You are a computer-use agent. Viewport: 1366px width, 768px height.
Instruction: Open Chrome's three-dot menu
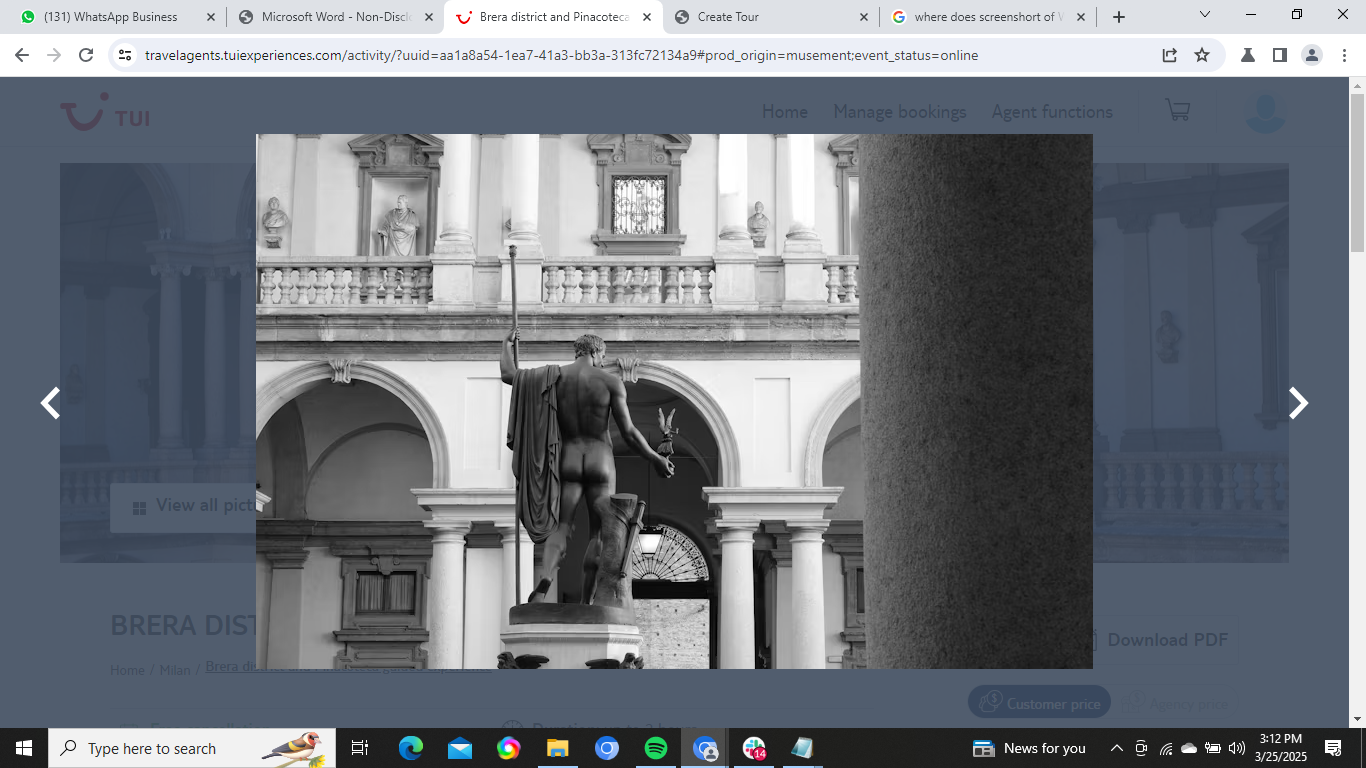(x=1344, y=55)
